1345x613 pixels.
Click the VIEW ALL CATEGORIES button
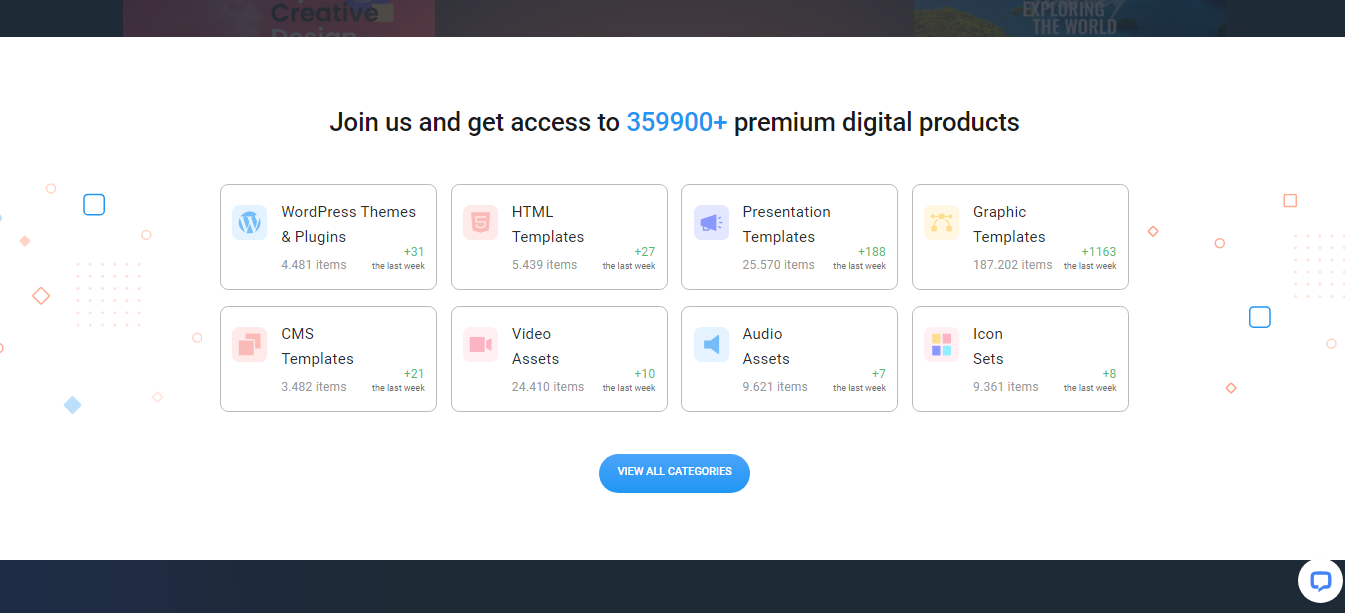674,473
